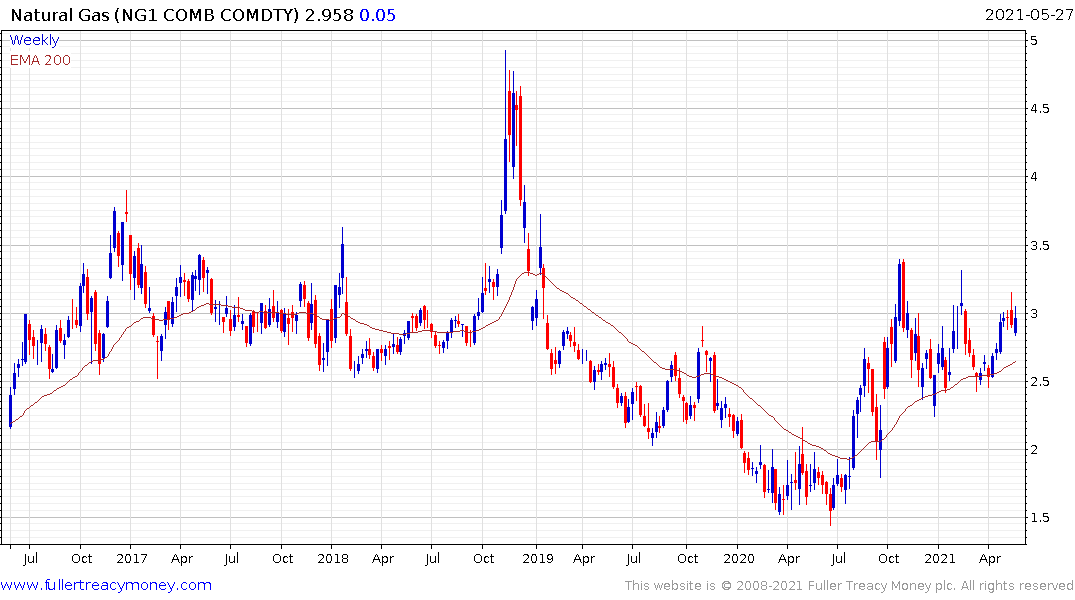Click the 2021 label on time axis
This screenshot has width=1075, height=600.
(940, 558)
